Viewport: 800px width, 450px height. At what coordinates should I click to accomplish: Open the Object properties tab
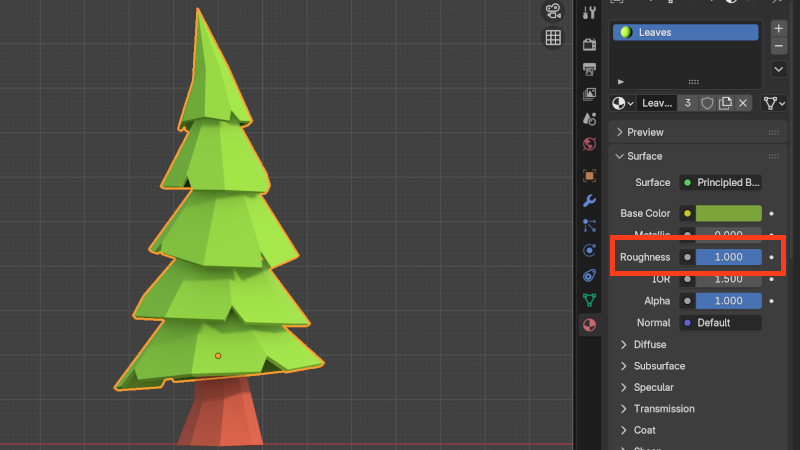point(590,175)
